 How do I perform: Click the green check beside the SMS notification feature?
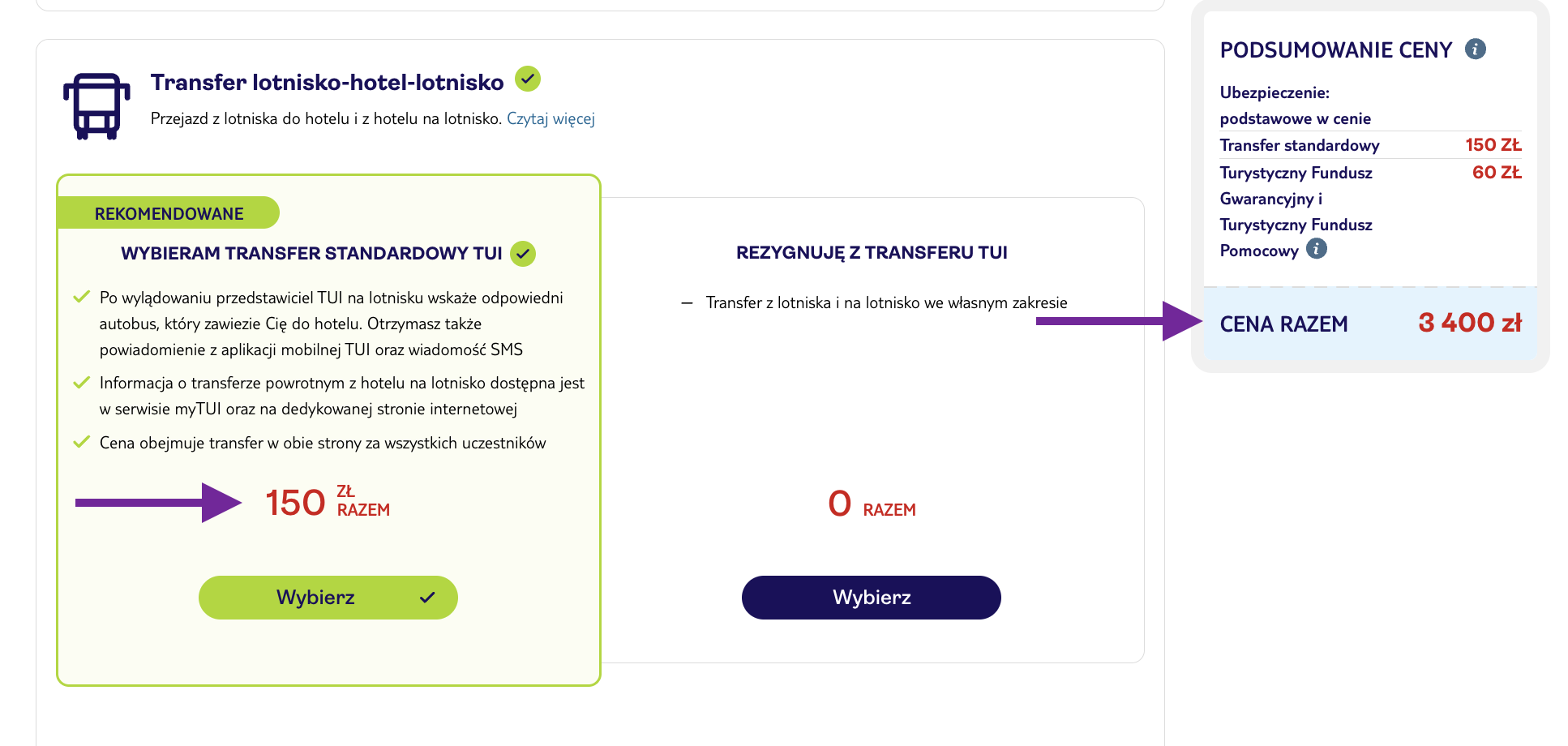[80, 297]
